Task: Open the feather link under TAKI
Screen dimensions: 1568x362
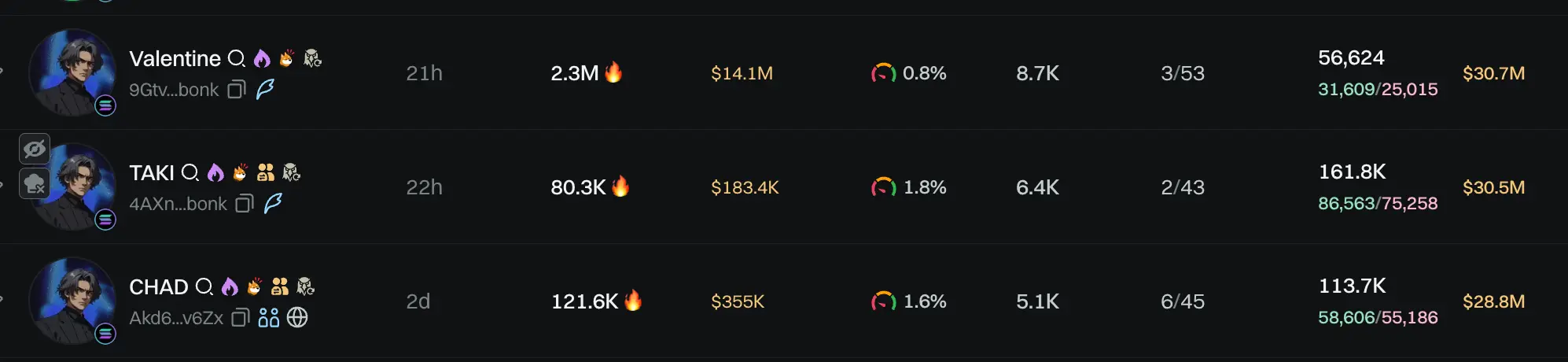Action: 273,203
